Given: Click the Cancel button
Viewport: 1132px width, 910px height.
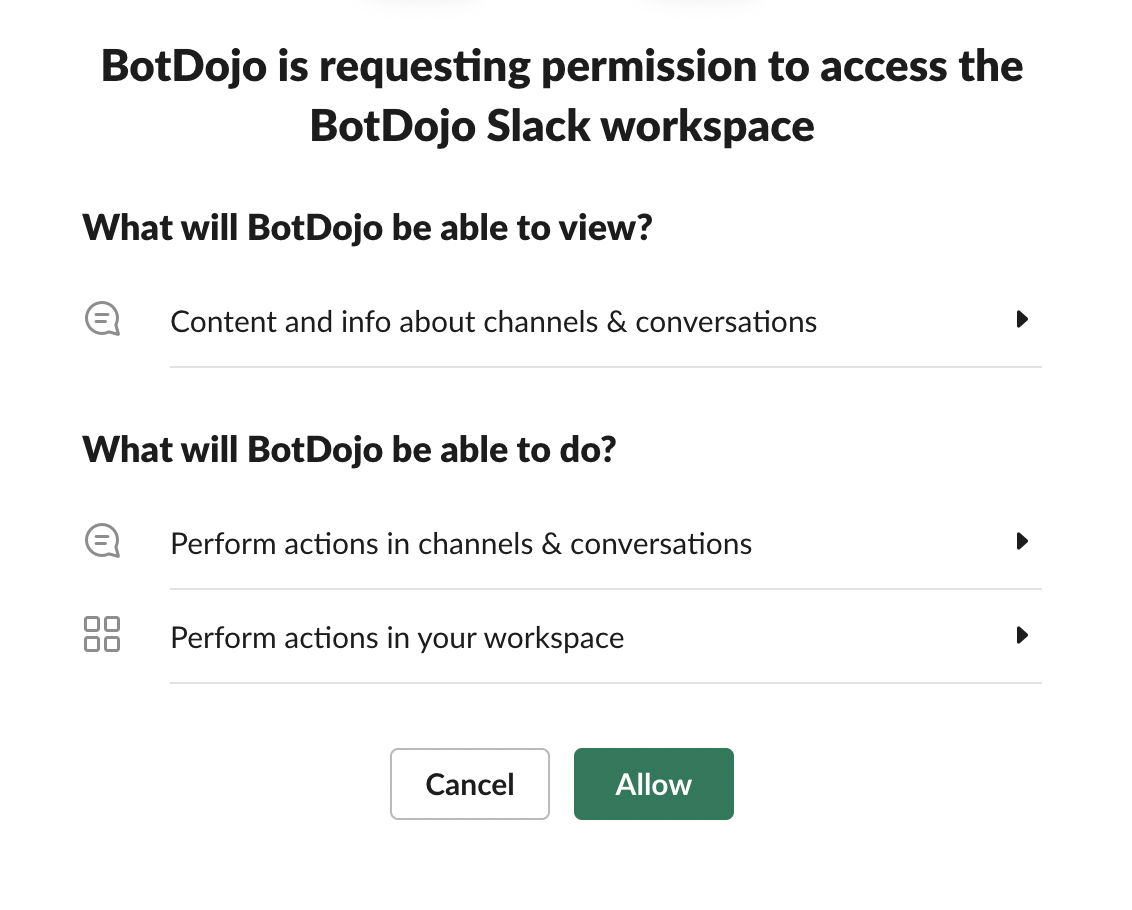Looking at the screenshot, I should [469, 784].
